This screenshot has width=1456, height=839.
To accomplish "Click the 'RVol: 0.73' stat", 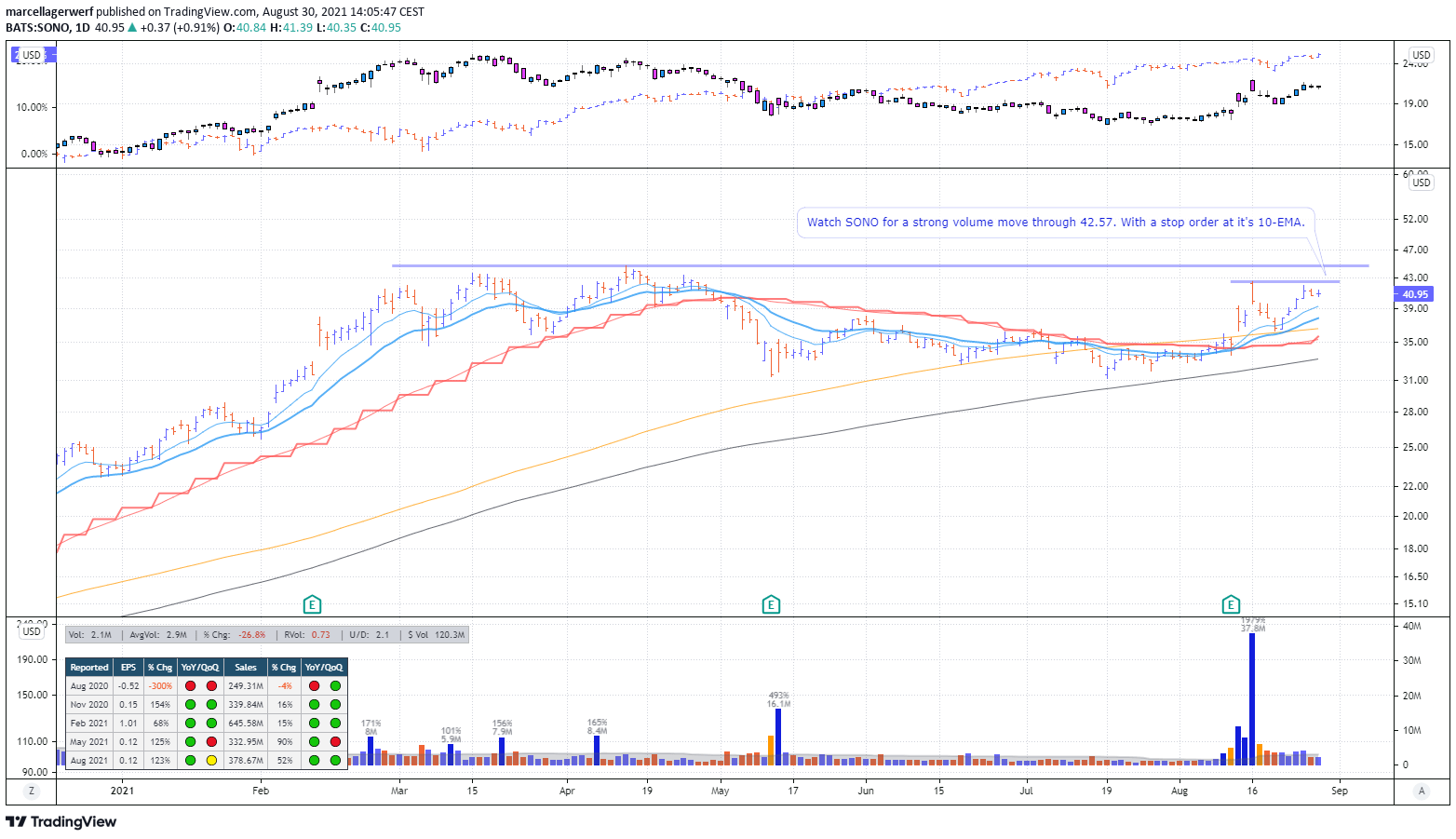I will [x=307, y=635].
